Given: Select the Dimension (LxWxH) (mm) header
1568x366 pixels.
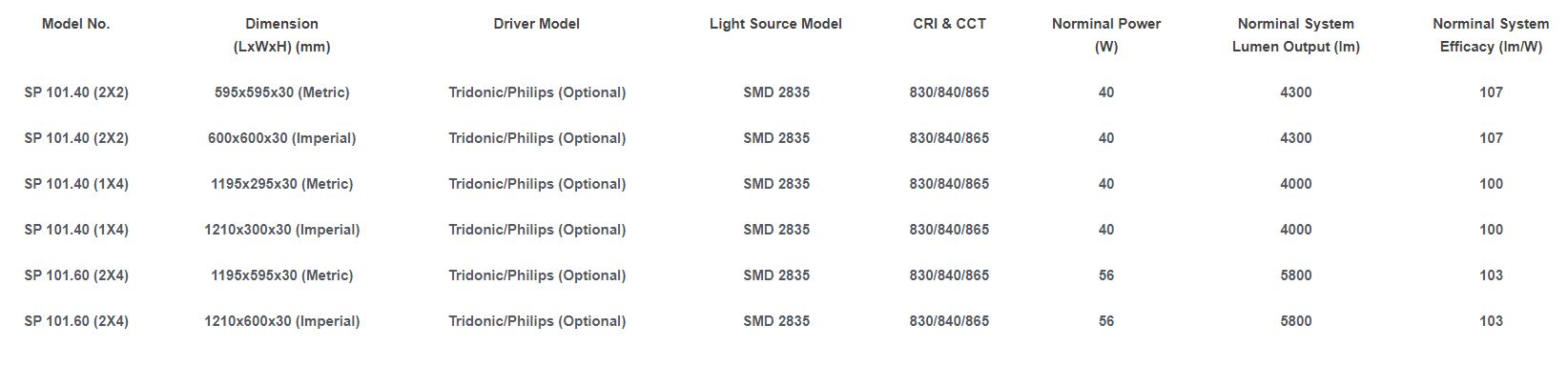Looking at the screenshot, I should click(x=281, y=35).
